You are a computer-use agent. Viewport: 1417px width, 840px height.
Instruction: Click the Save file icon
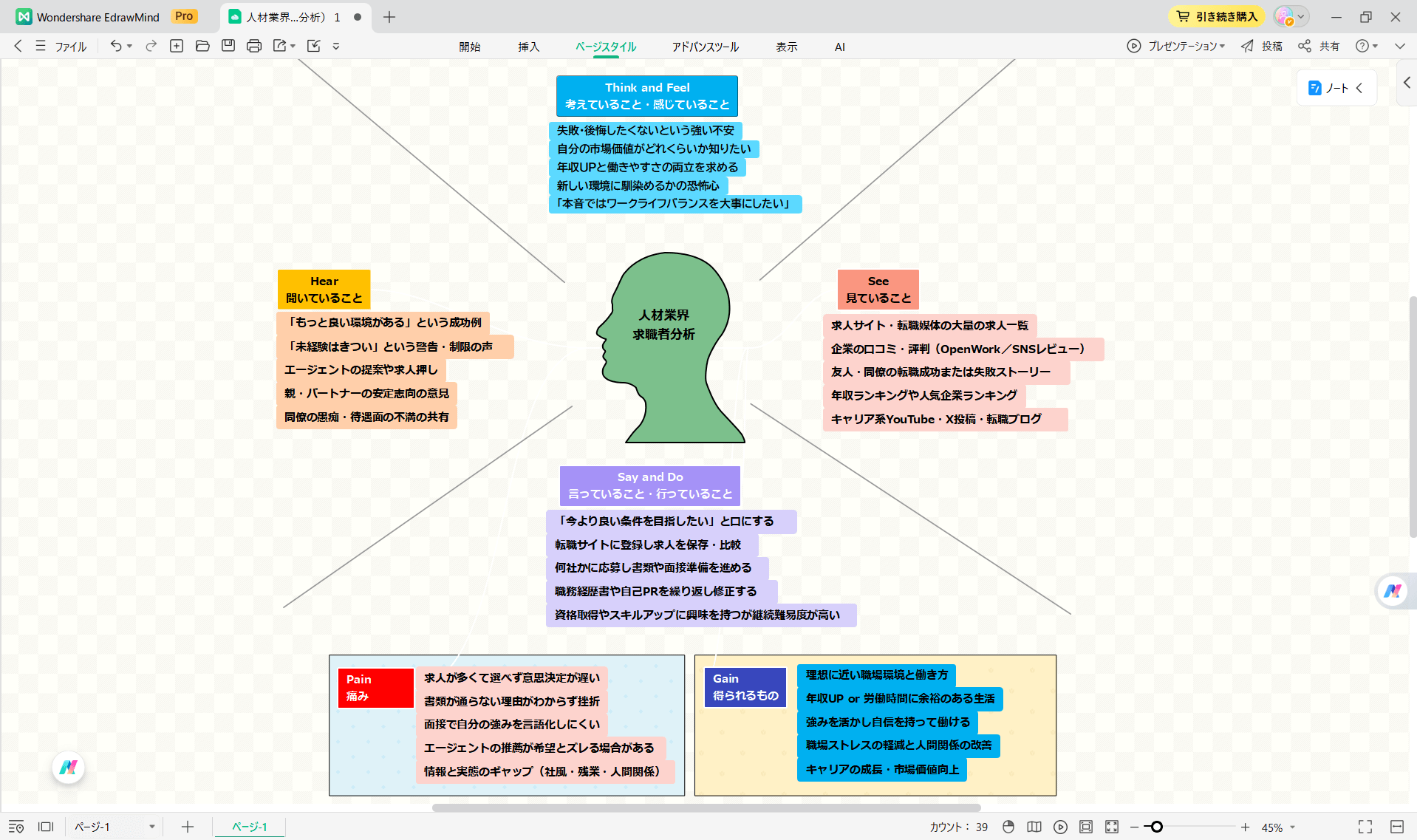click(x=228, y=46)
